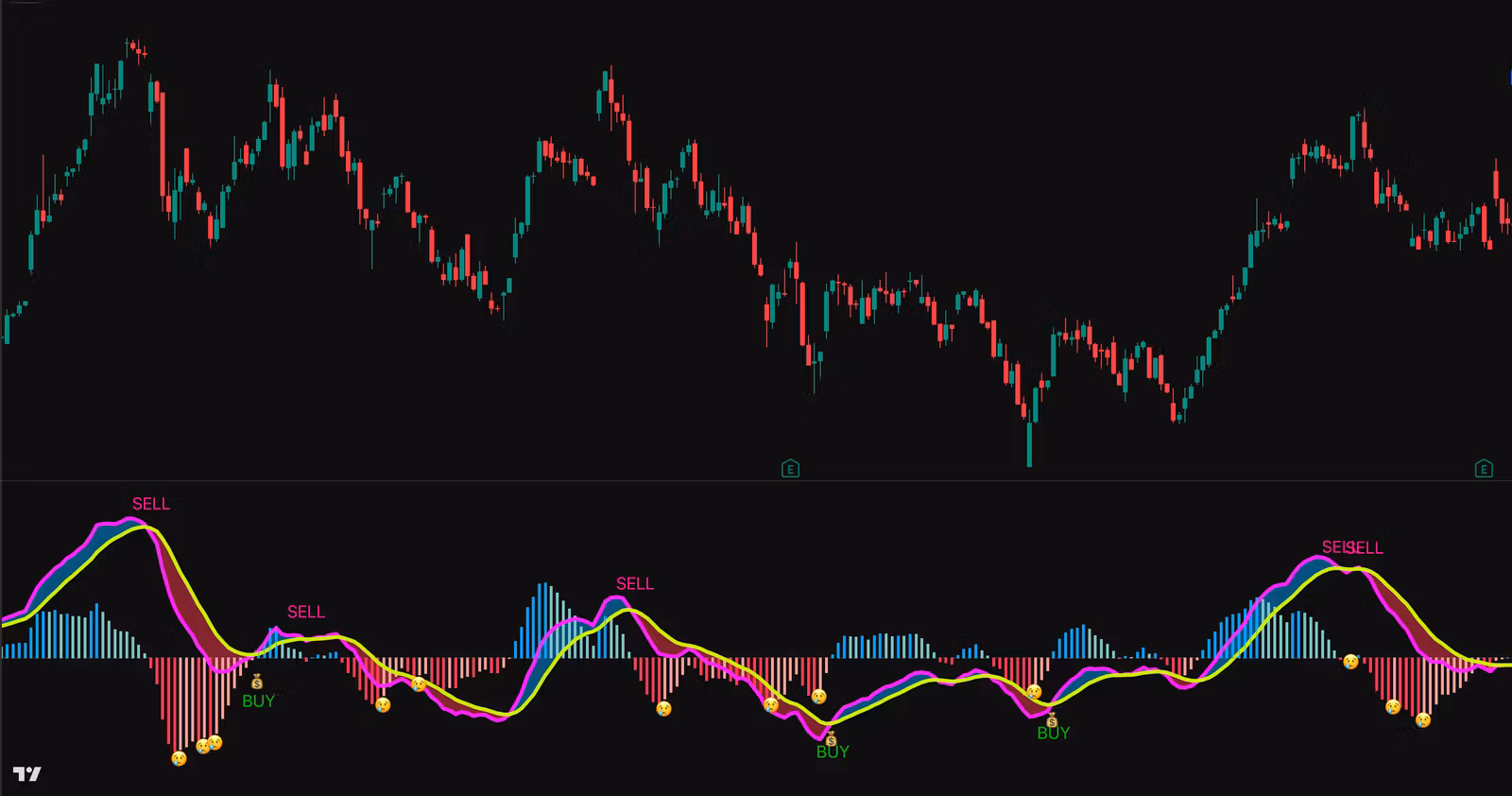Viewport: 1512px width, 796px height.
Task: Select the leftmost SELL signal label
Action: point(151,504)
